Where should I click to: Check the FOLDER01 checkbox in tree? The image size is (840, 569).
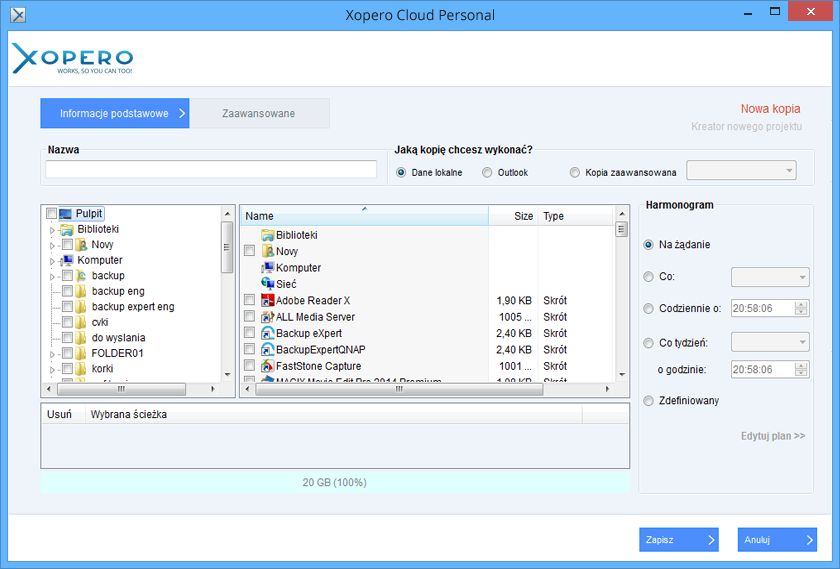[x=68, y=354]
